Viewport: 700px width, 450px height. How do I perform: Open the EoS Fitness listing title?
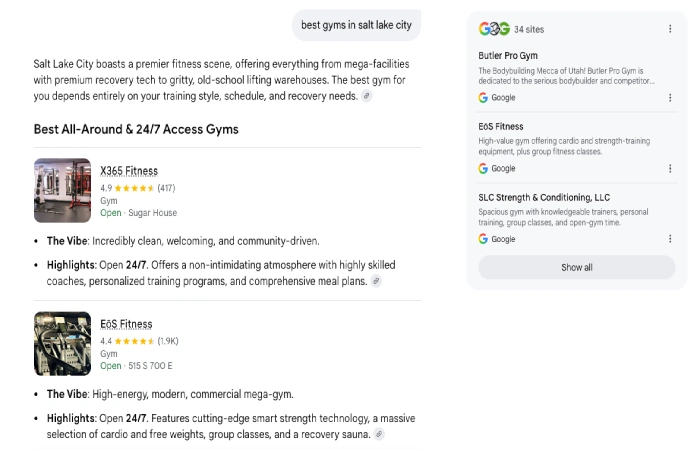click(126, 324)
